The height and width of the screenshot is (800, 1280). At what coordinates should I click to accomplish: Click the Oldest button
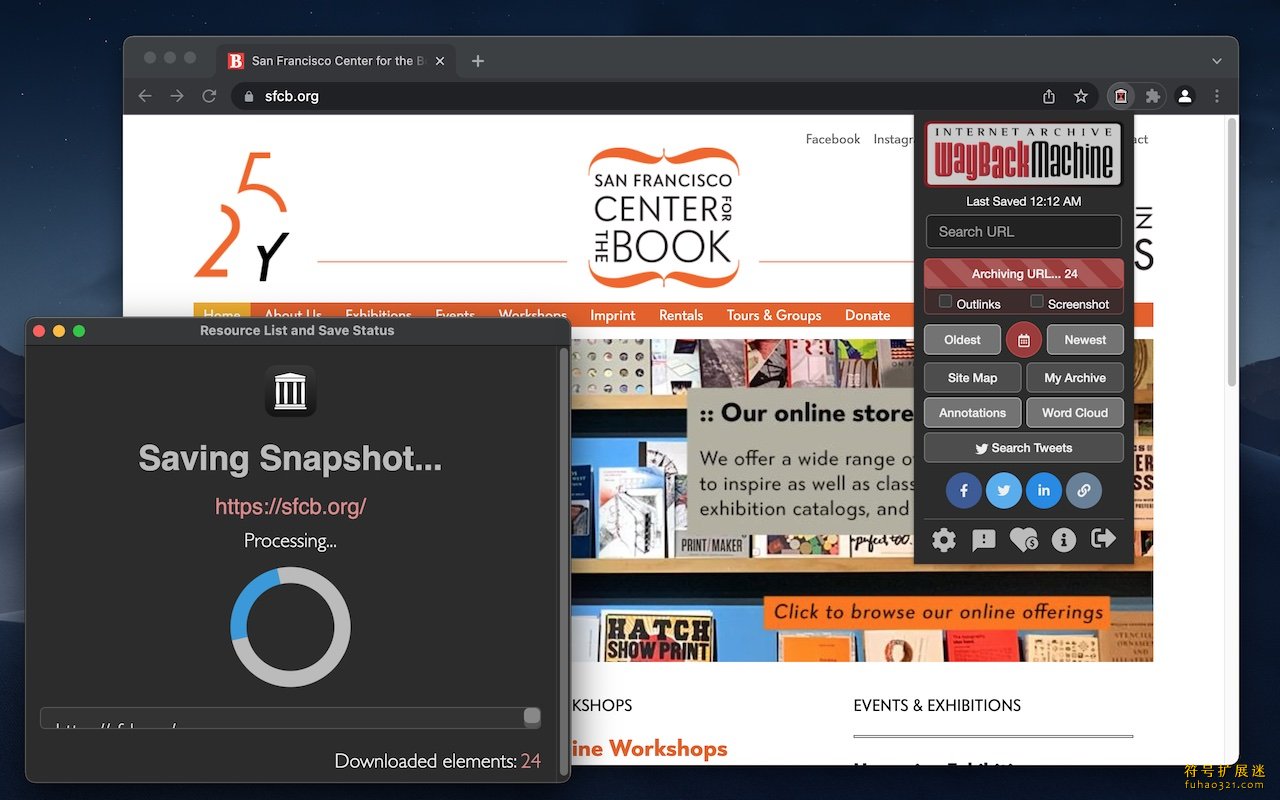[963, 340]
